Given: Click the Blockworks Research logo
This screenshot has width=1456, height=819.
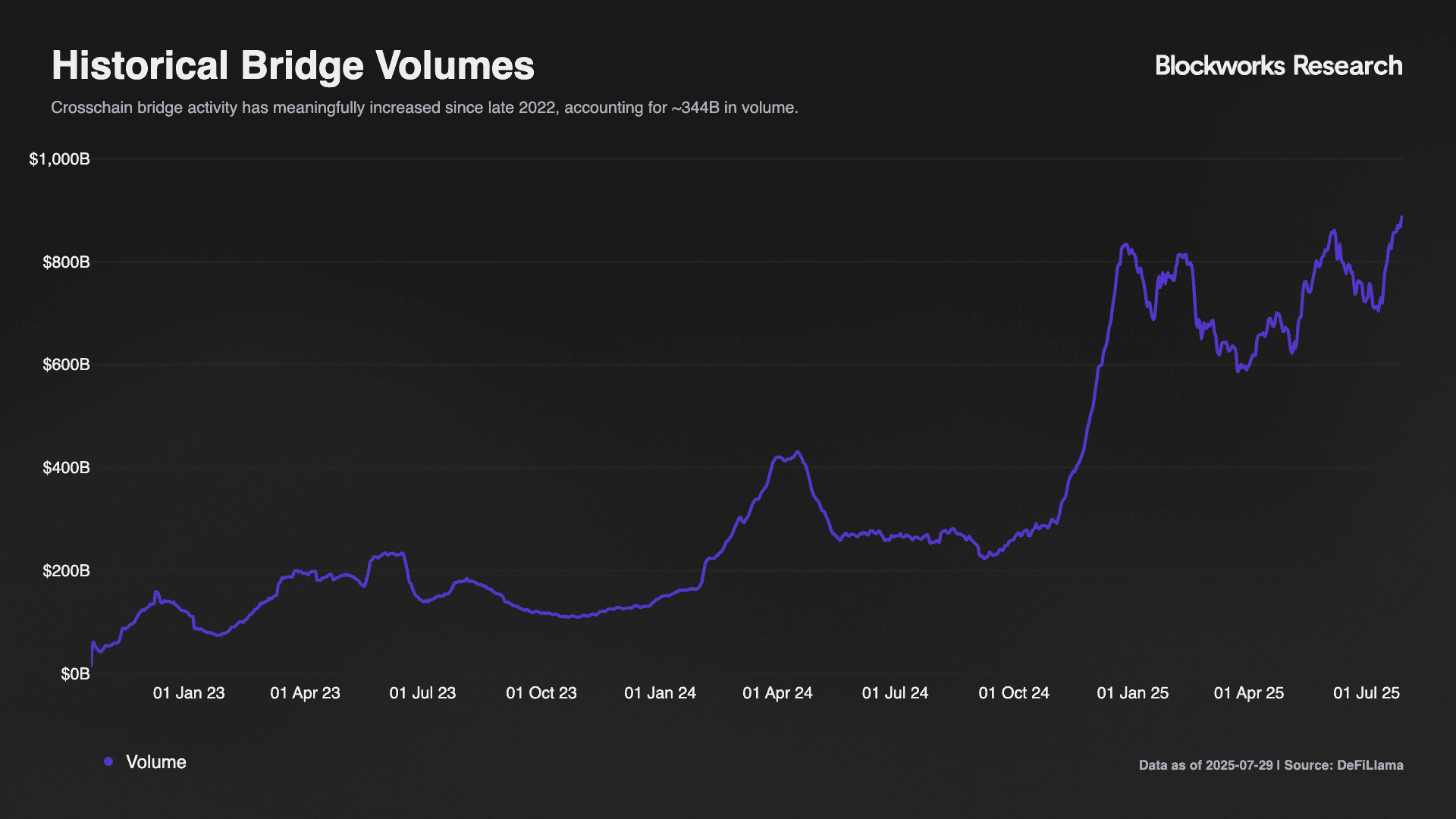Looking at the screenshot, I should pyautogui.click(x=1278, y=66).
